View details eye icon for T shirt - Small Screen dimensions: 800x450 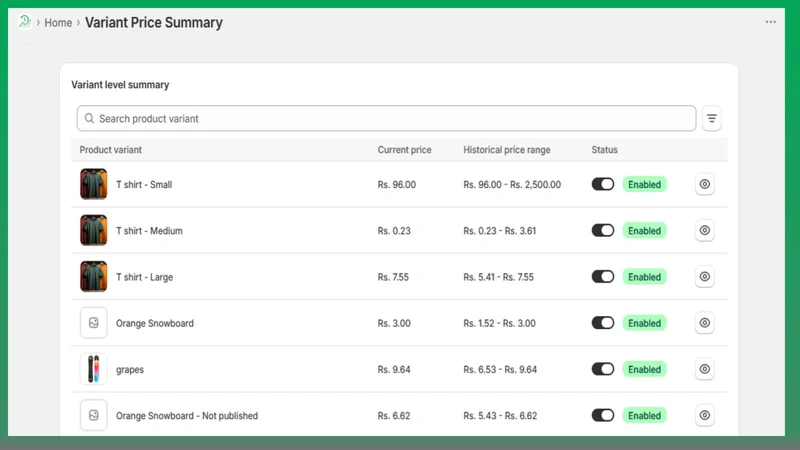(705, 184)
